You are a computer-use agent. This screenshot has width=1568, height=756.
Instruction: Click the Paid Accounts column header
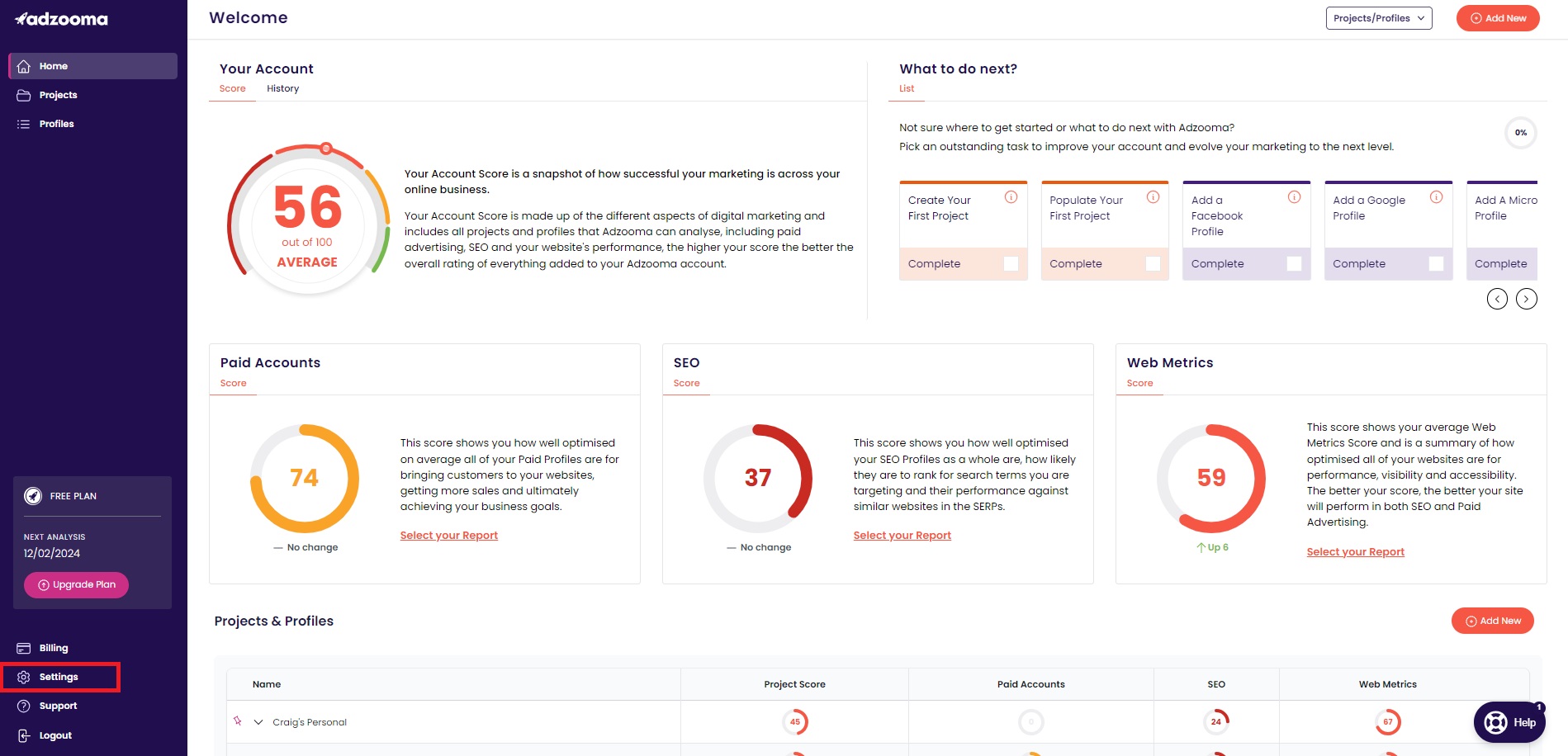tap(1030, 684)
